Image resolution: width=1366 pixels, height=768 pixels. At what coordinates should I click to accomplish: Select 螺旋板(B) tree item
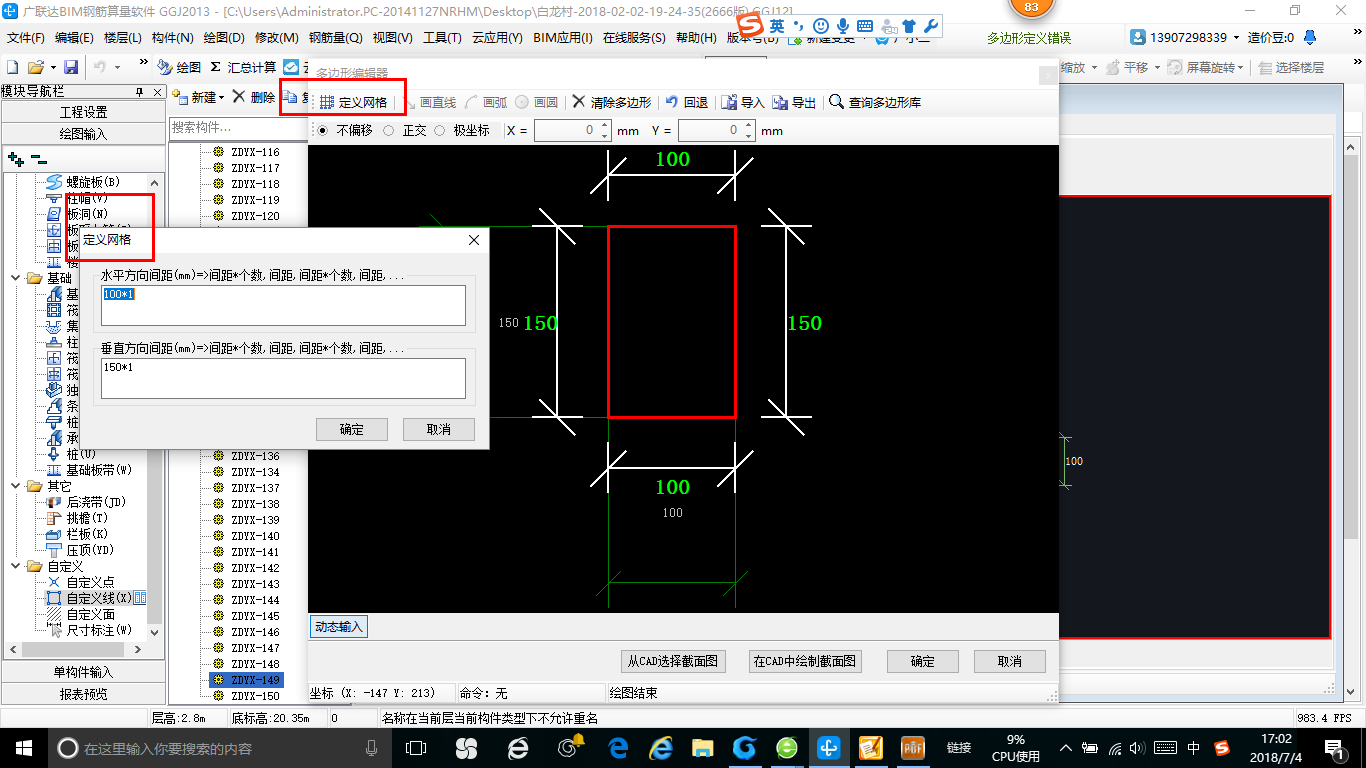click(x=83, y=182)
